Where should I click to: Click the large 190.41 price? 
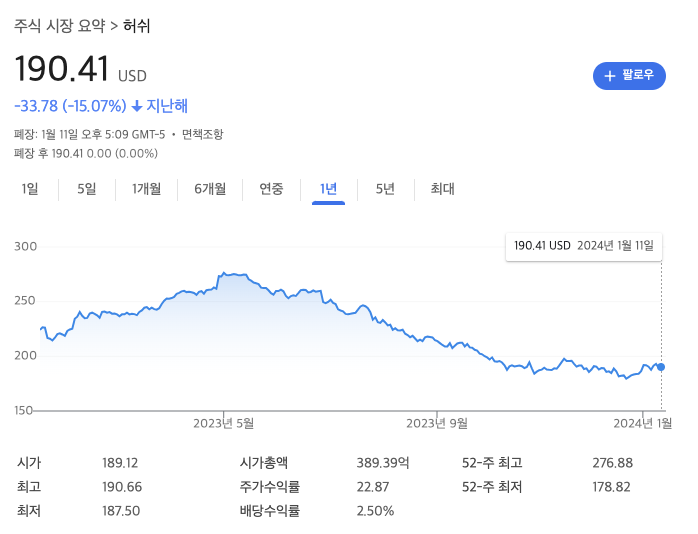click(62, 69)
